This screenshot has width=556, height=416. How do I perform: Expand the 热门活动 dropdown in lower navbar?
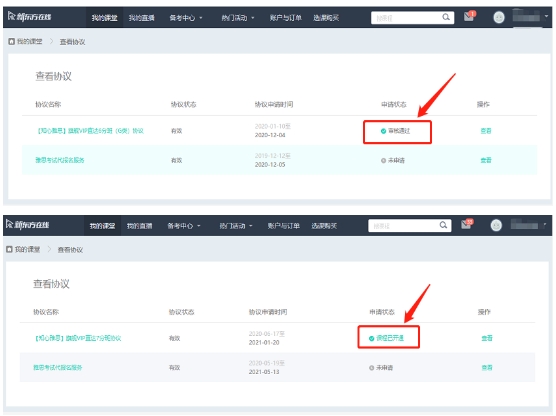coord(235,226)
